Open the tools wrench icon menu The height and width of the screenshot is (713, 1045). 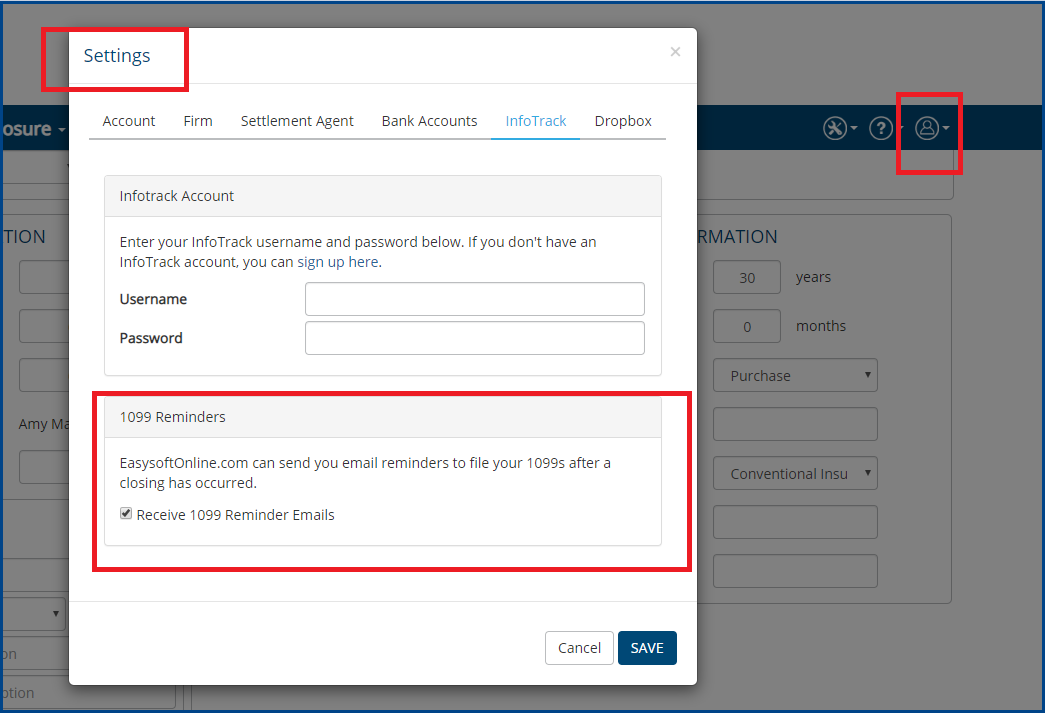point(840,128)
